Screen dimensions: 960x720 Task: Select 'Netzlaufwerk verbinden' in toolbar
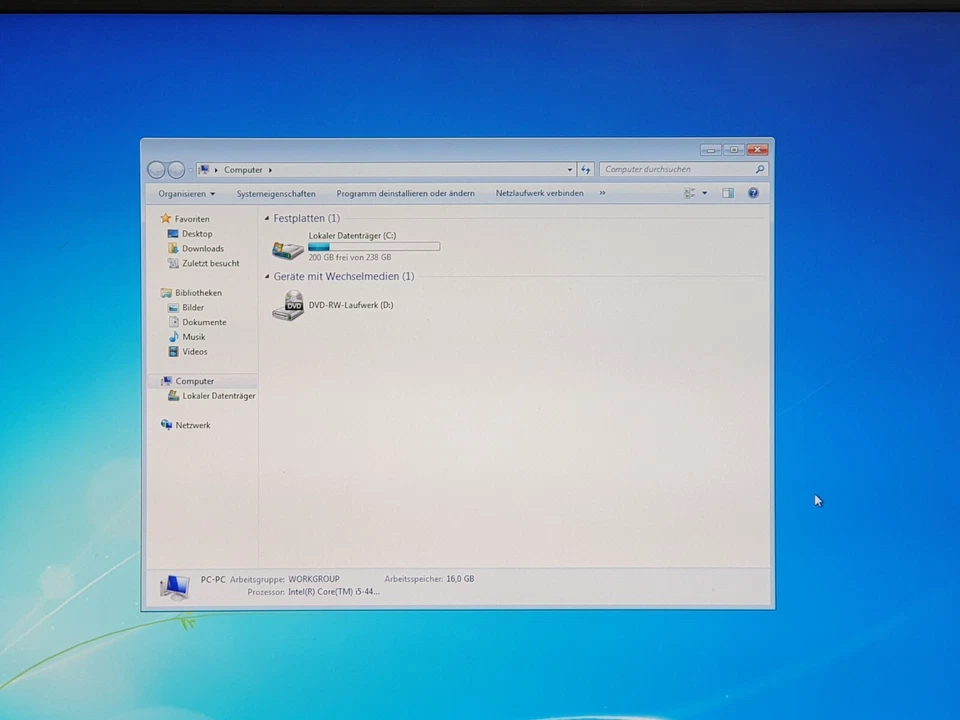pyautogui.click(x=539, y=193)
